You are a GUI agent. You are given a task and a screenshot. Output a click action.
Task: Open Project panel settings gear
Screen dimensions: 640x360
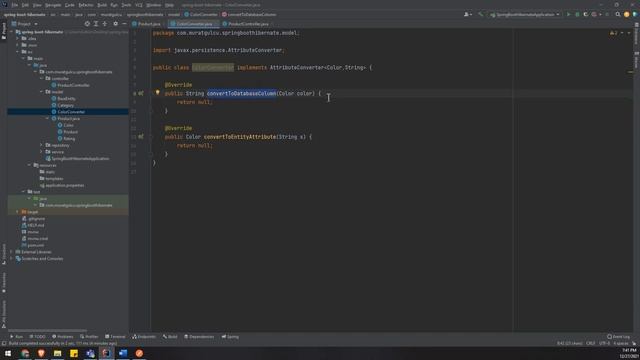point(116,24)
